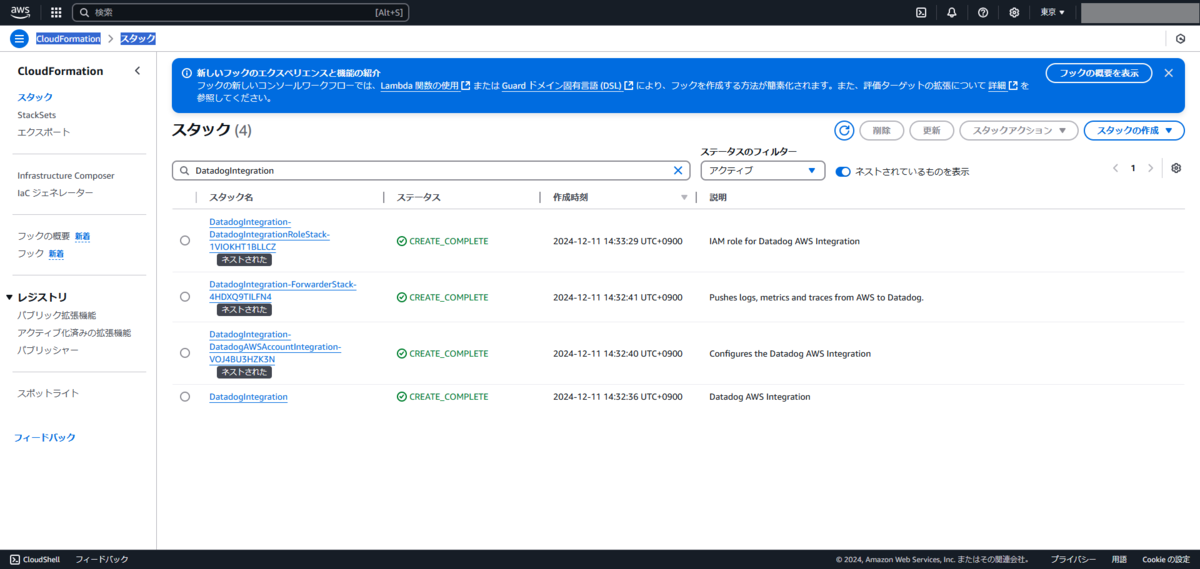Viewport: 1200px width, 569px height.
Task: Open the notifications bell icon
Action: (x=952, y=12)
